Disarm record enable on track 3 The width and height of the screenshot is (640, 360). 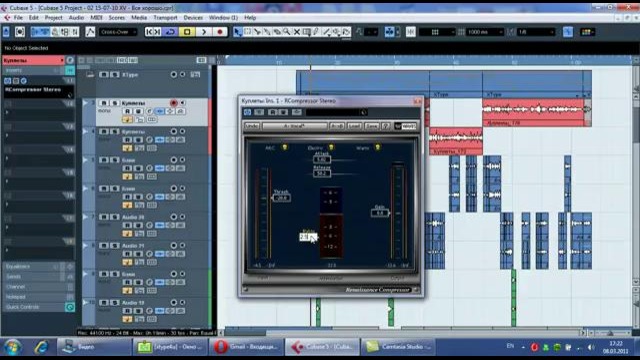173,103
